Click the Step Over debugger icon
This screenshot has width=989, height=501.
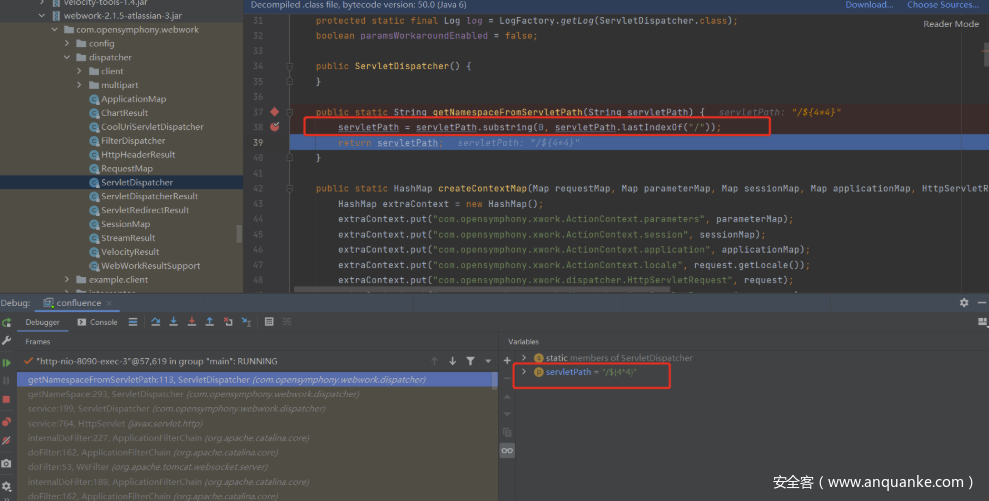tap(155, 322)
